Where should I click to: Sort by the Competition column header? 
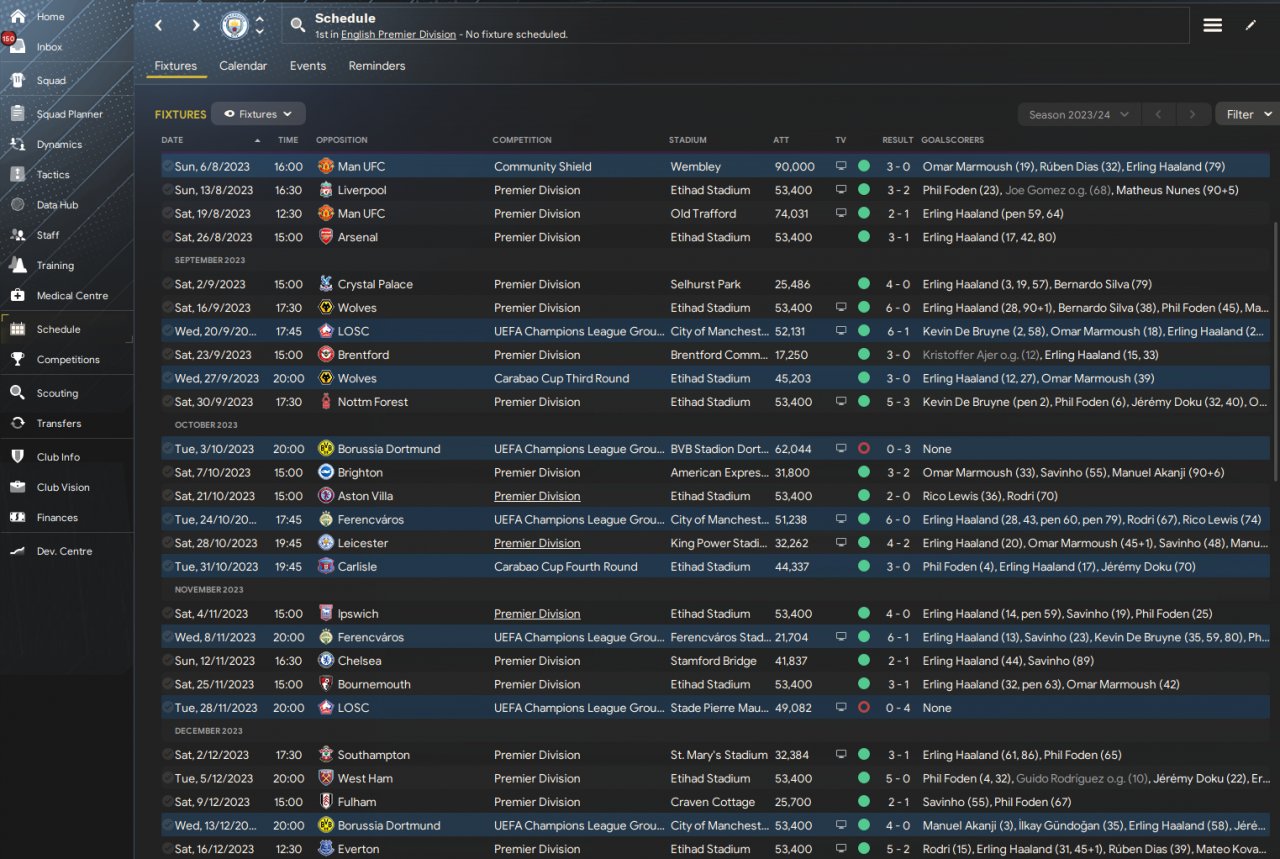click(522, 140)
